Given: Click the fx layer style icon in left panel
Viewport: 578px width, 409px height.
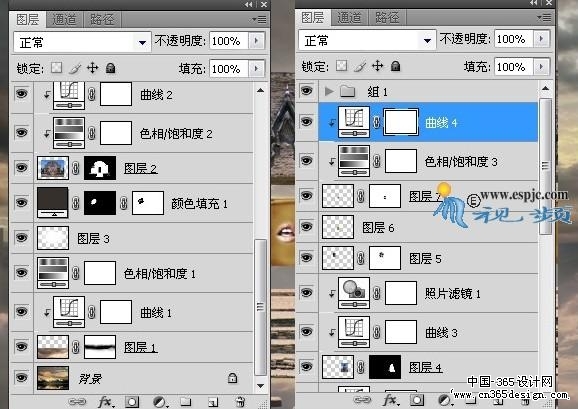Looking at the screenshot, I should [106, 402].
